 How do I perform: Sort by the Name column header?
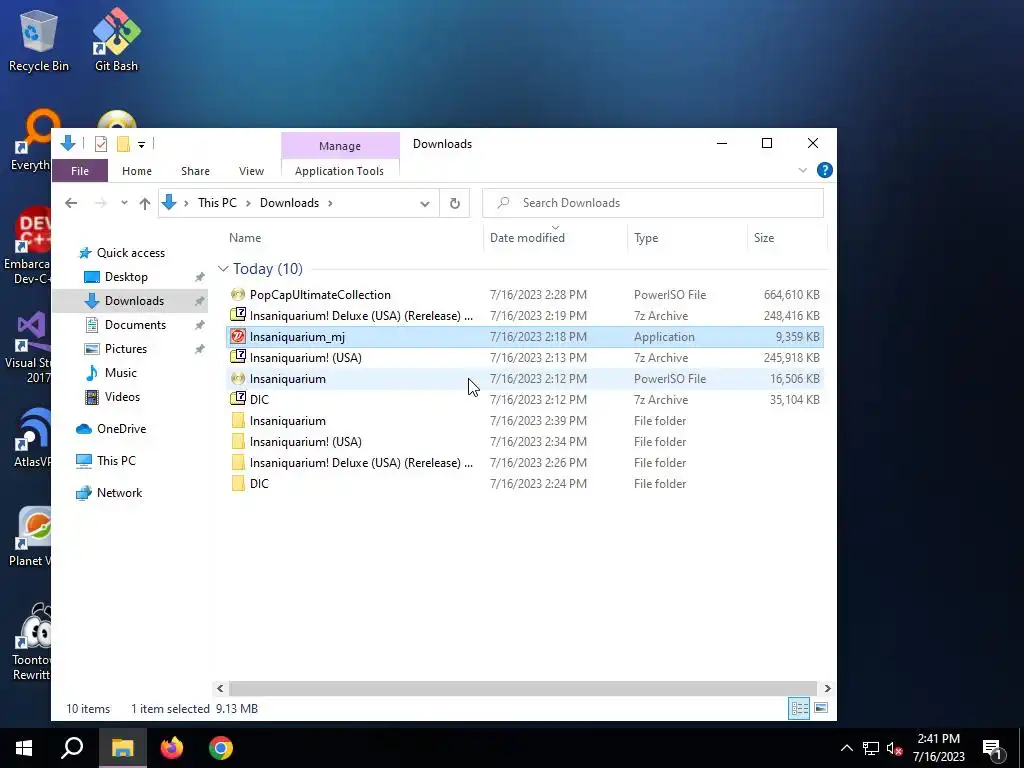pyautogui.click(x=245, y=238)
